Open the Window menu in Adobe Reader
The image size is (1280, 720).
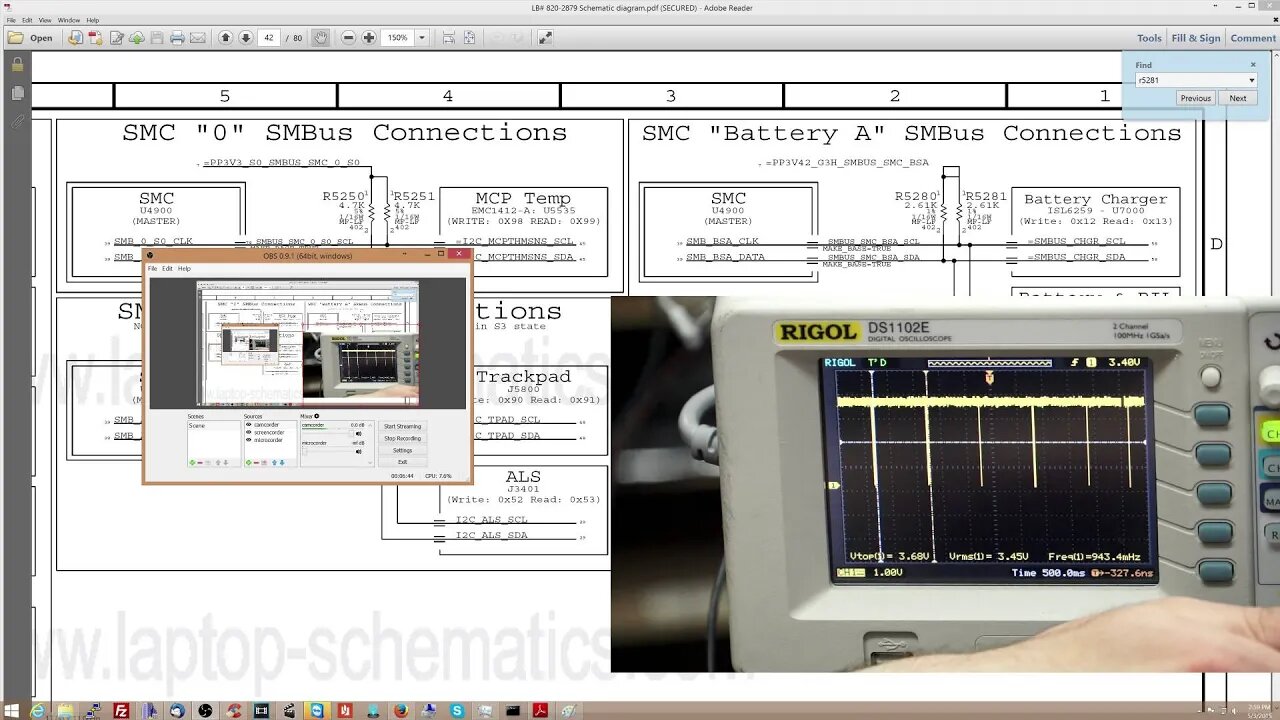point(69,20)
